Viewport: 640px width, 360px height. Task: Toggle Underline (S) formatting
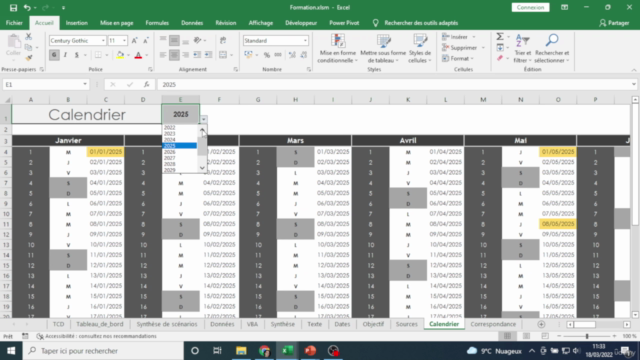[76, 55]
